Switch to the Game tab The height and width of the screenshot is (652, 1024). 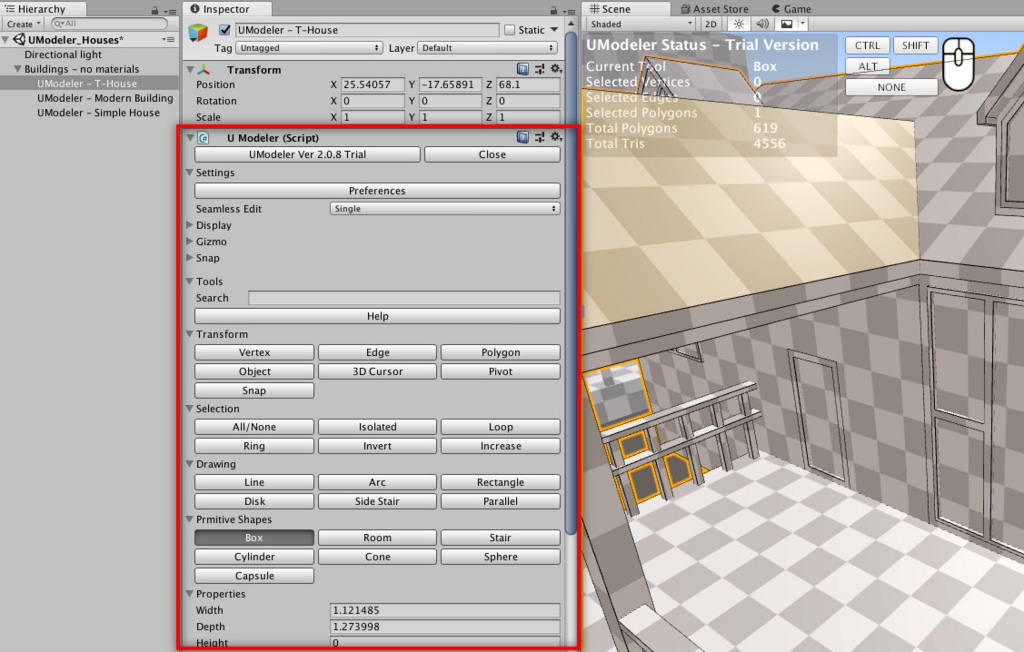(792, 9)
